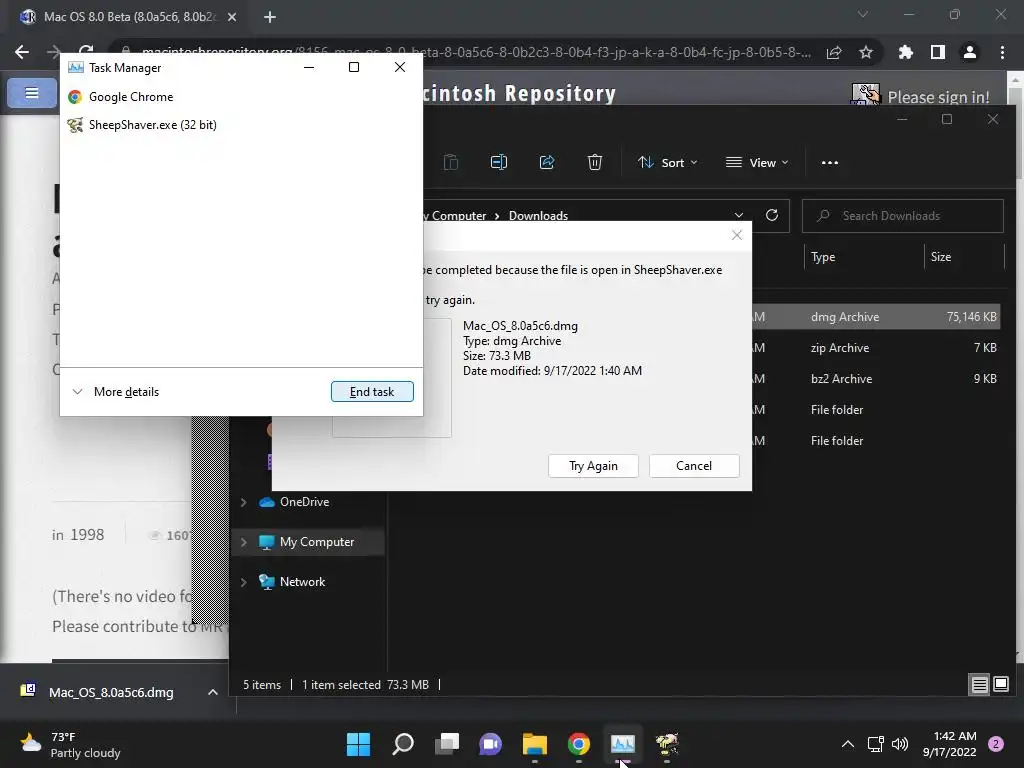Screen dimensions: 1024x768
Task: Switch to SheepShaver taskbar icon
Action: click(x=667, y=744)
